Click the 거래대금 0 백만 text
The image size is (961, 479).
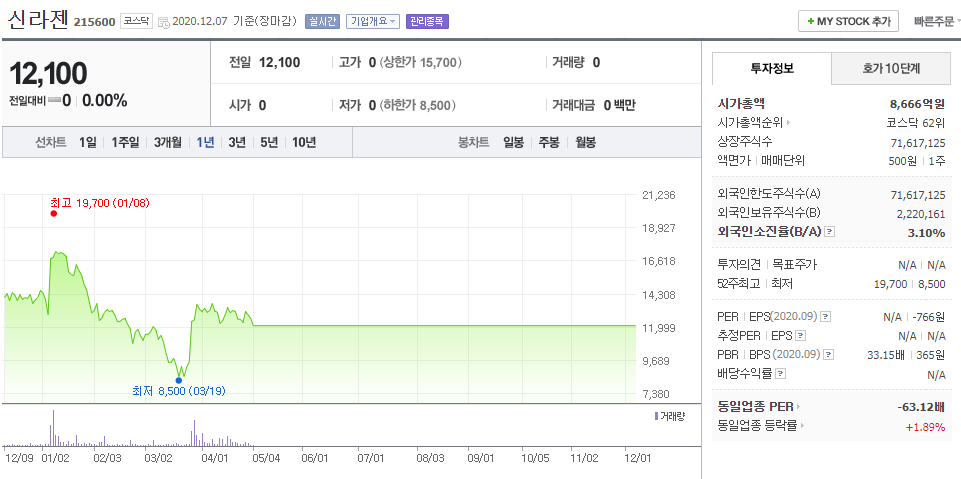tap(593, 105)
